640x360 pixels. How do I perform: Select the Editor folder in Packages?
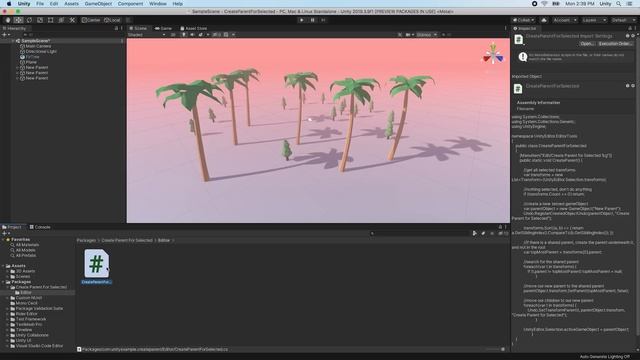pos(25,292)
